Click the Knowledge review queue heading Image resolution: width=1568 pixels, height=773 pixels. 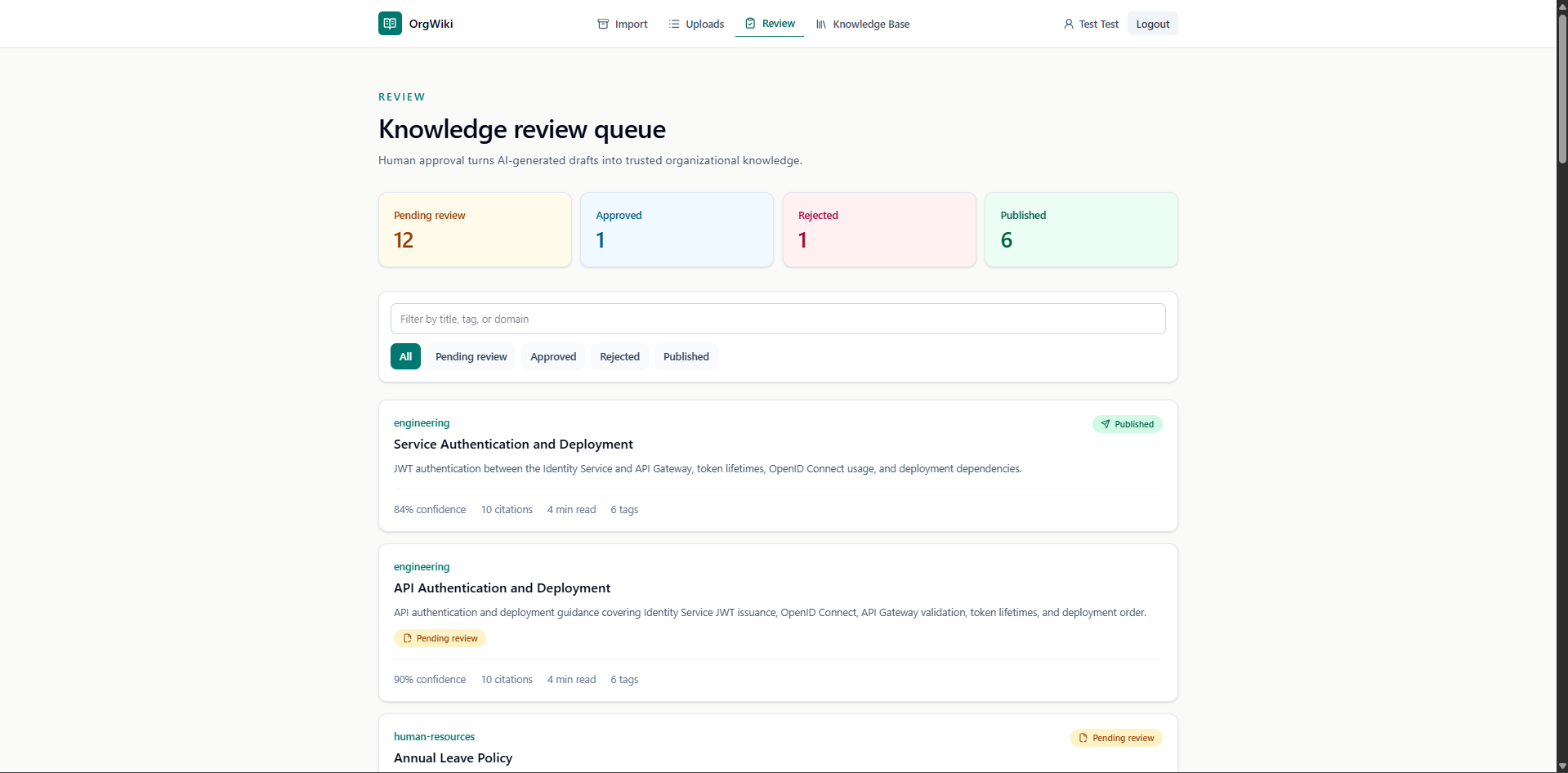[x=522, y=129]
